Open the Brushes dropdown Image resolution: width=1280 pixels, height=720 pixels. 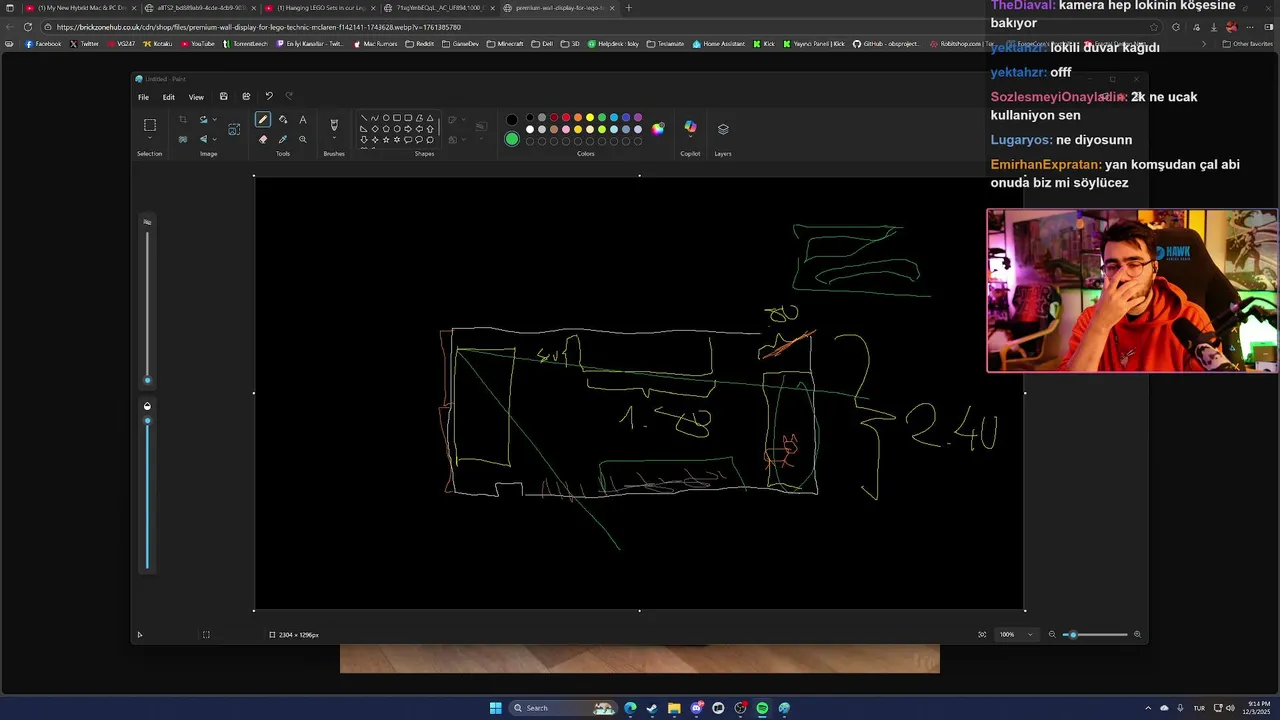tap(334, 139)
